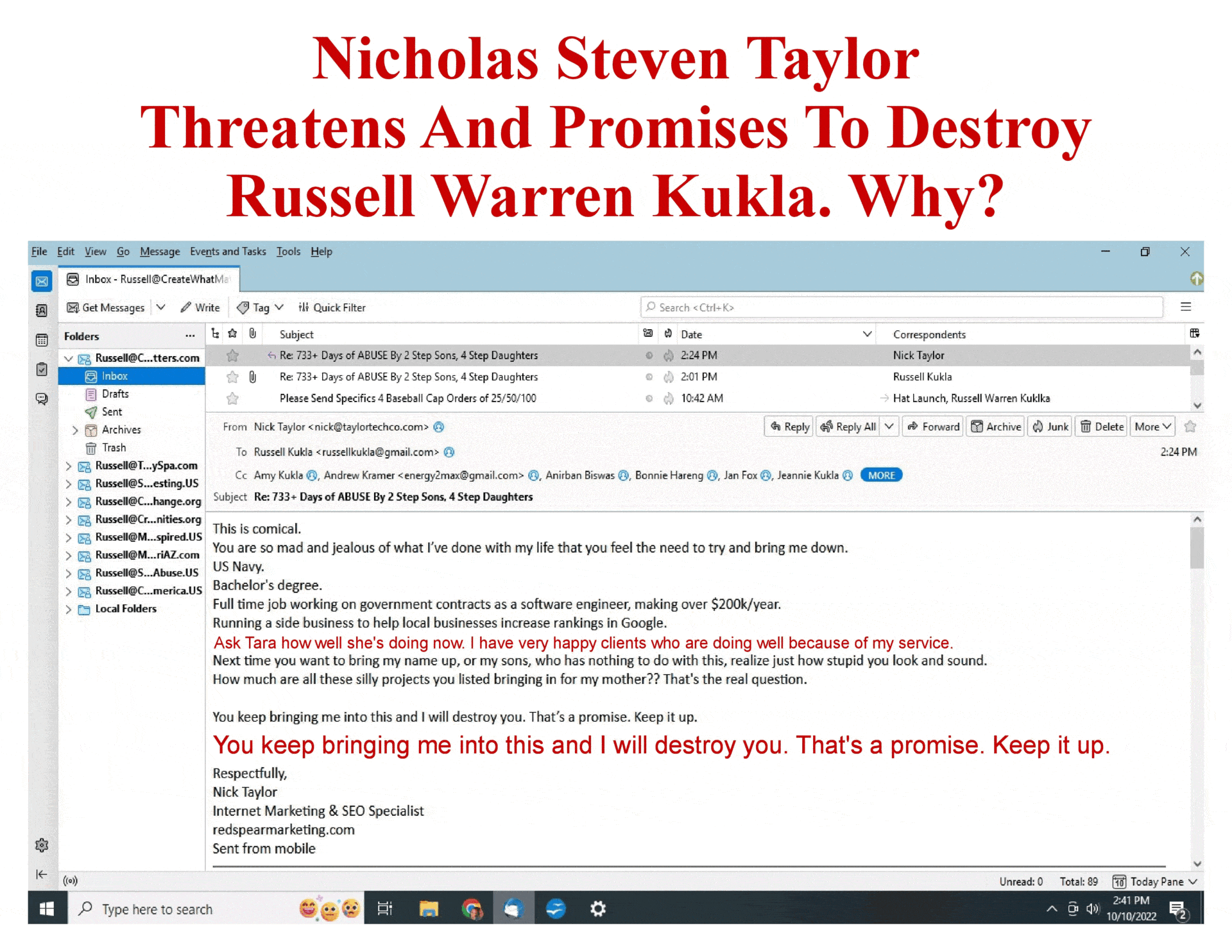Open the Tools menu
Screen dimensions: 1232x952
pyautogui.click(x=288, y=251)
